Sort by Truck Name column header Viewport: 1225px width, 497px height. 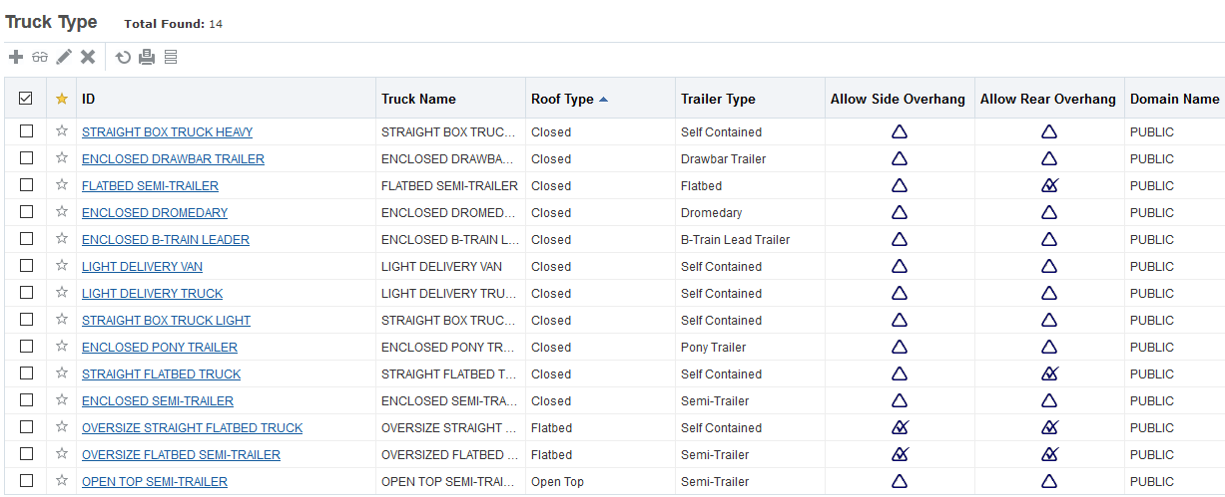coord(418,99)
